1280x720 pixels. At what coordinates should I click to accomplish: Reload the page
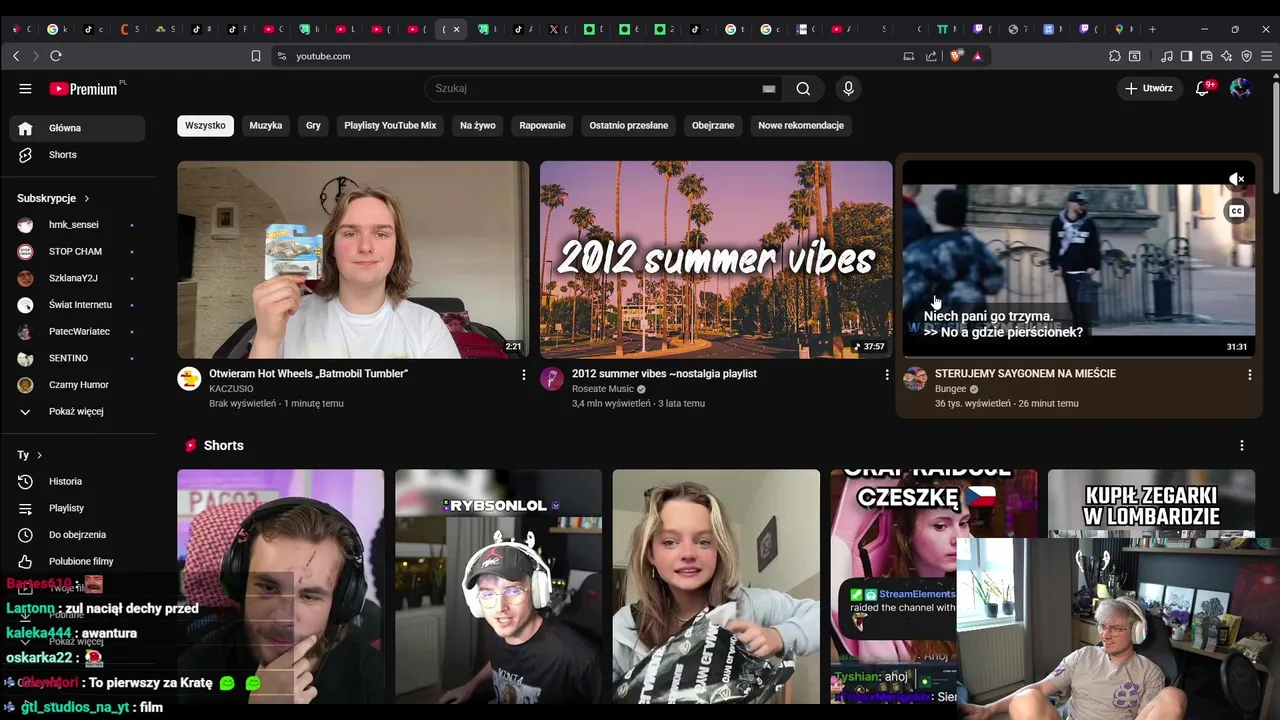55,56
